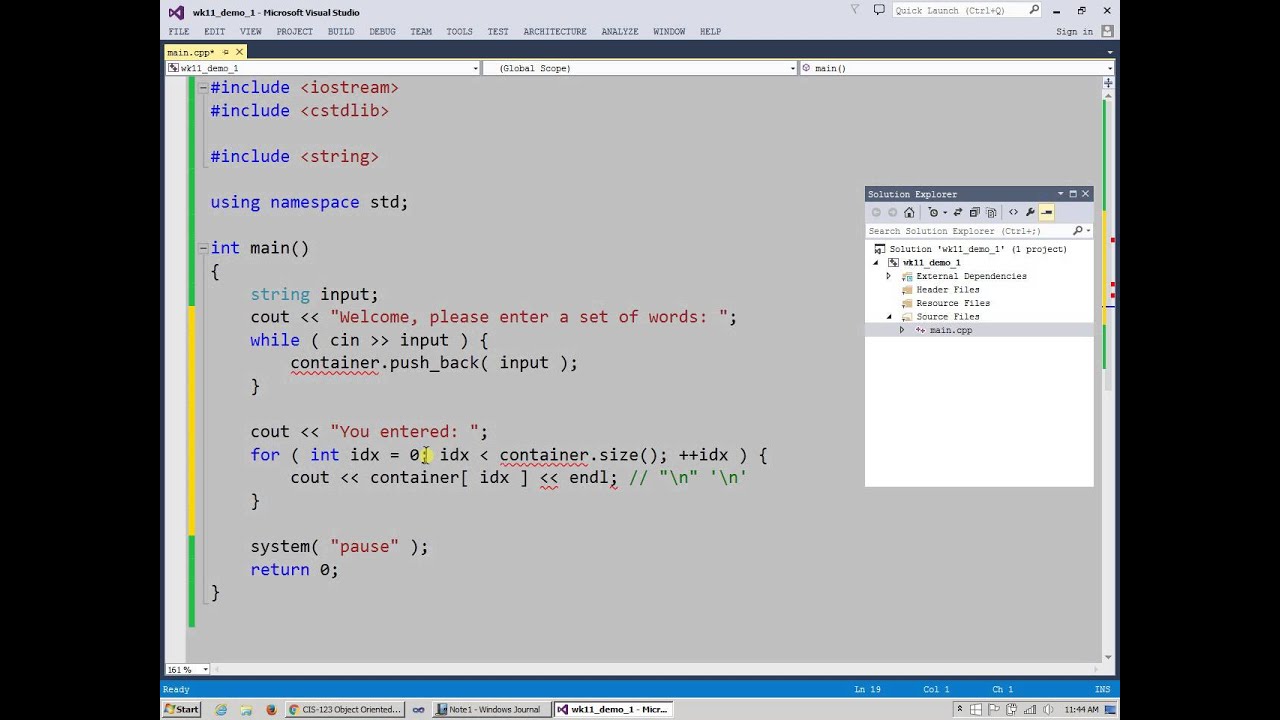Image resolution: width=1280 pixels, height=720 pixels.
Task: Click the Quick Launch search field
Action: point(958,10)
